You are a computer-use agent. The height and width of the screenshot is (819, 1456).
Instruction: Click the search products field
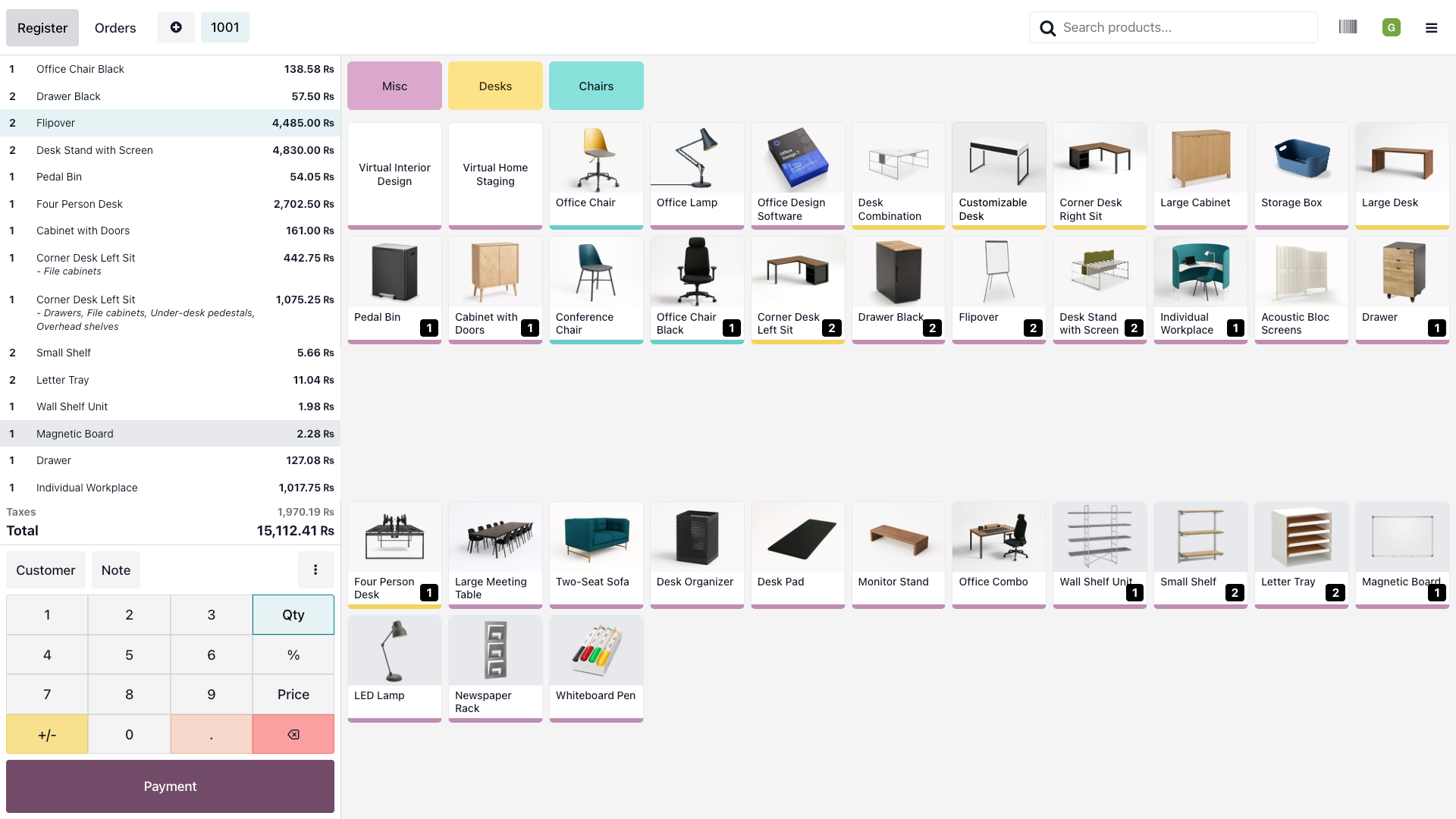click(x=1183, y=27)
